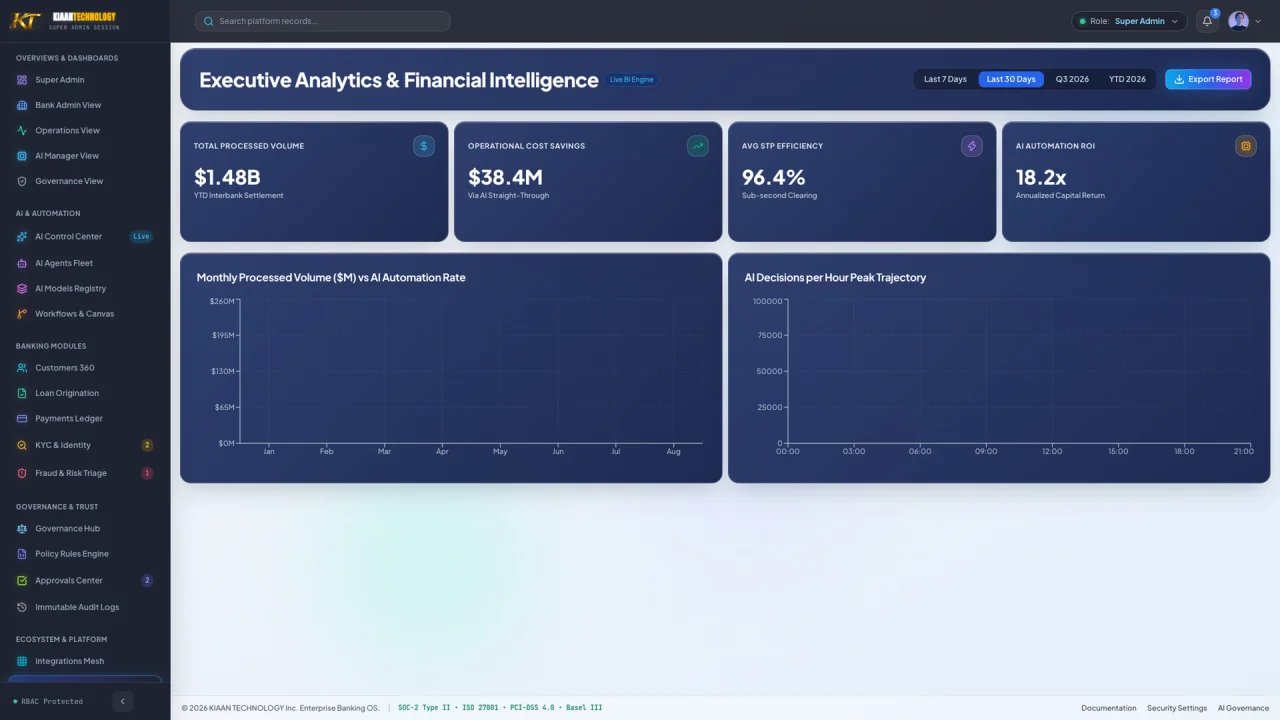
Task: Collapse the sidebar with chevron button
Action: (122, 701)
